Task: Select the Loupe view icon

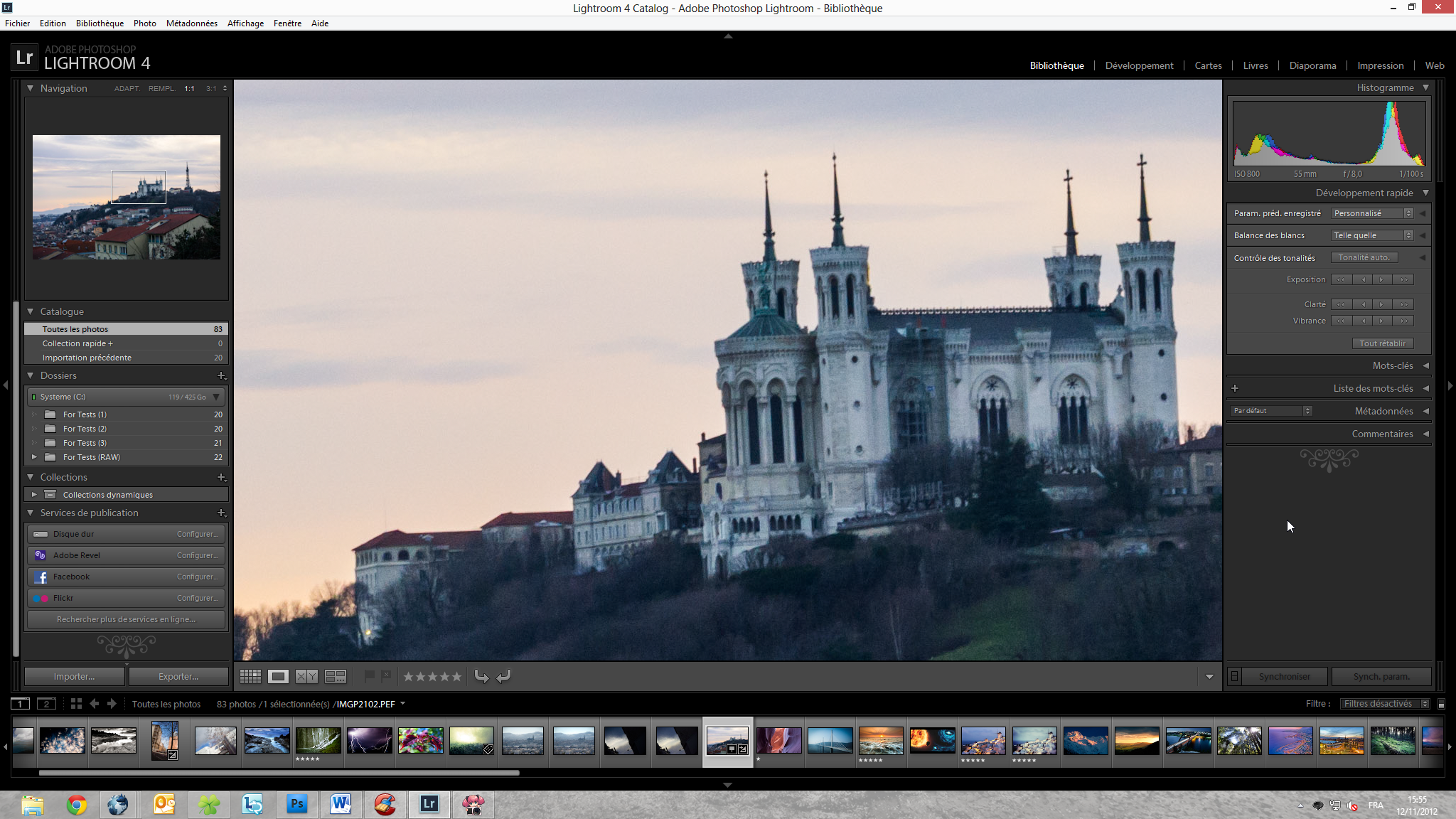Action: [x=278, y=676]
